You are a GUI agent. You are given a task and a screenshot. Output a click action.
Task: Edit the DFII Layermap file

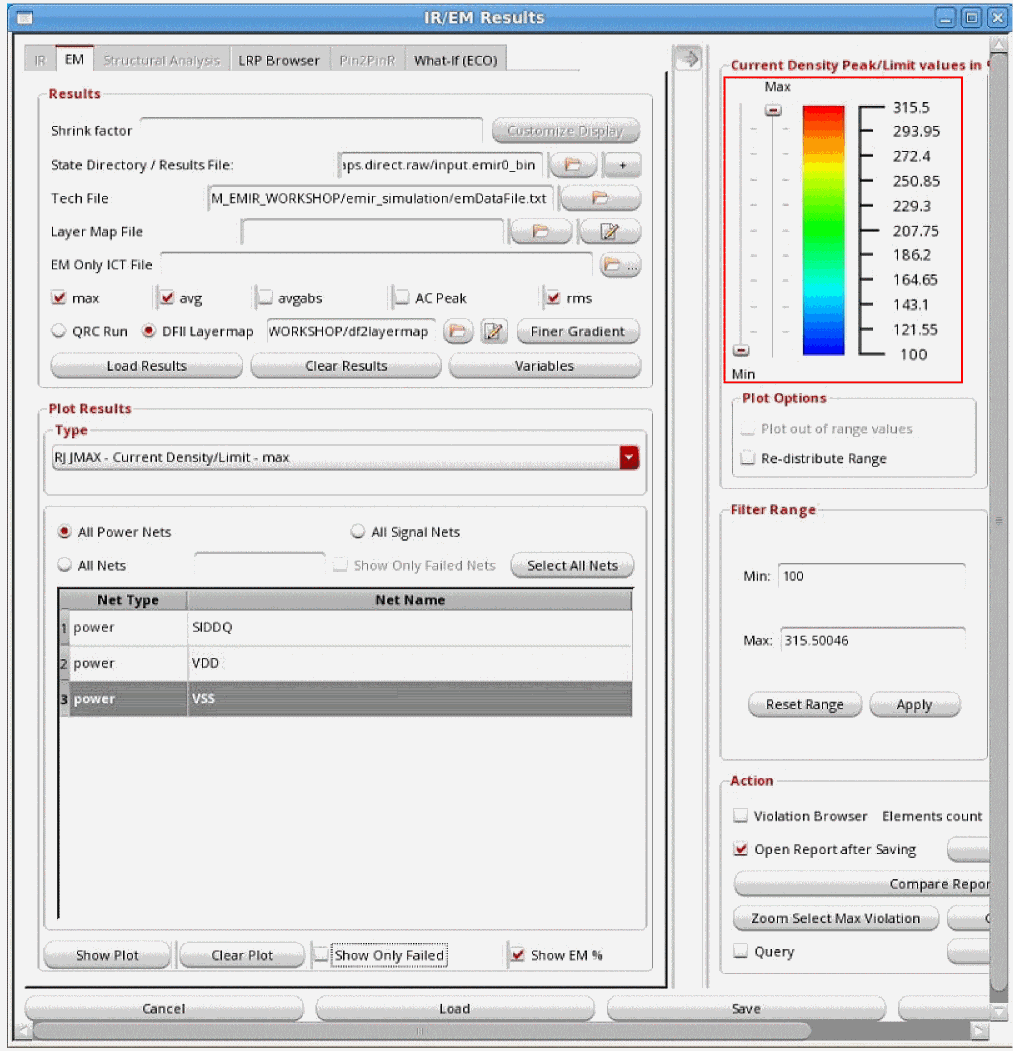pyautogui.click(x=494, y=332)
